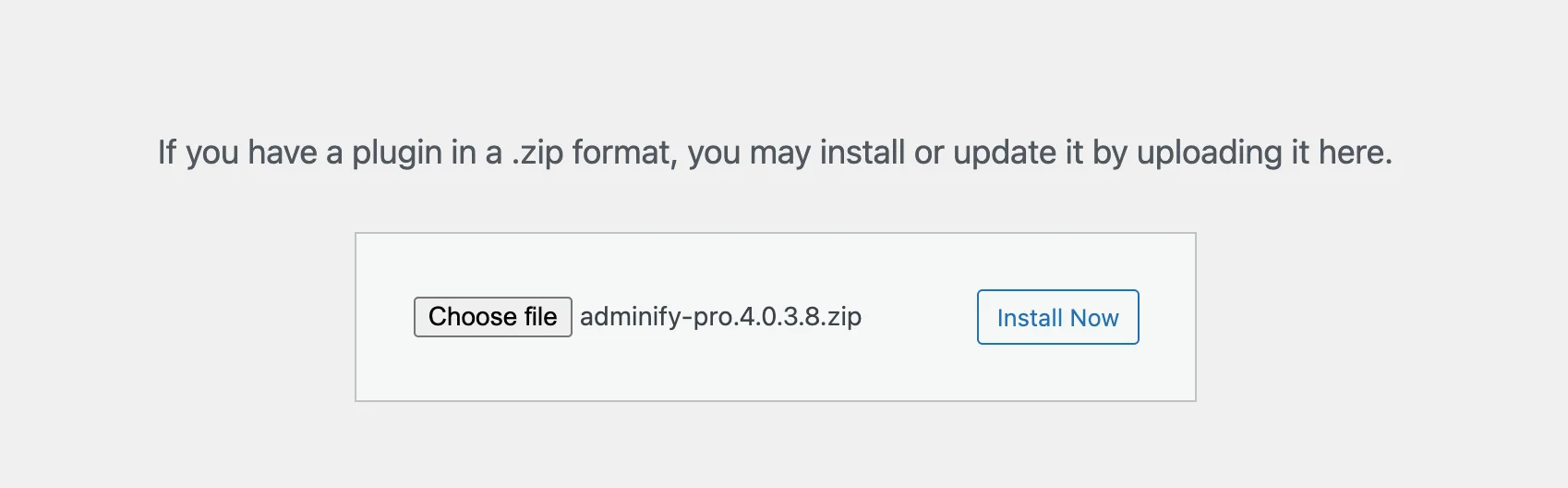
Task: Click the selected filename adminify-pro.4.0.3.8.zip
Action: (x=720, y=317)
